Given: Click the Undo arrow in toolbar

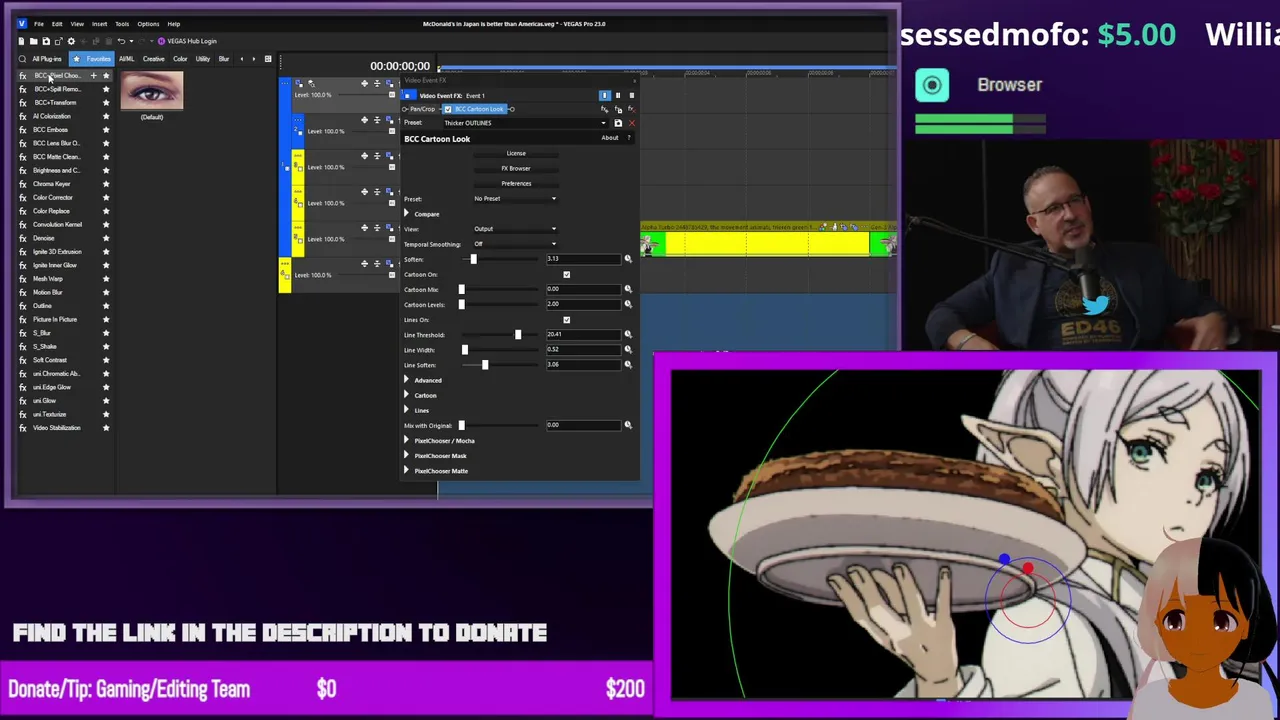Looking at the screenshot, I should 121,41.
